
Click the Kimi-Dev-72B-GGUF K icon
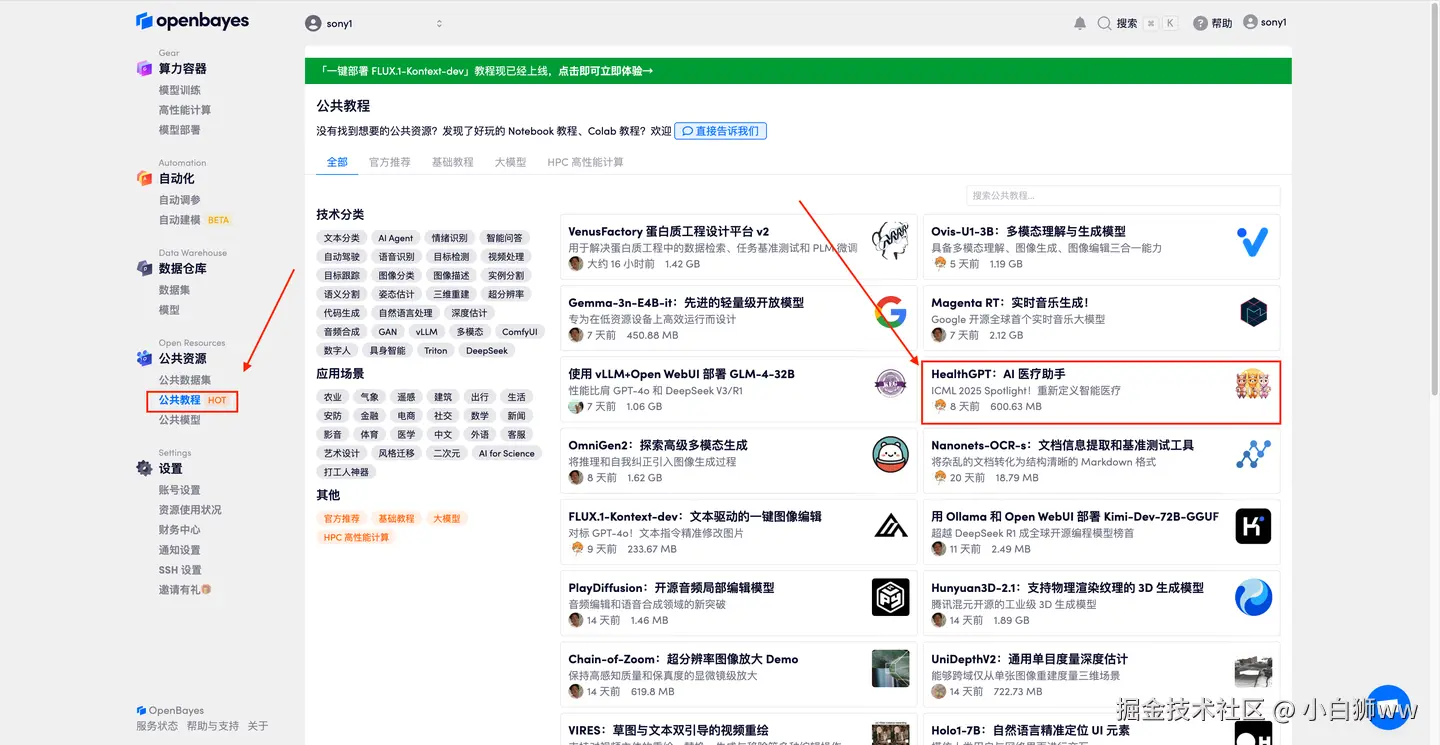pos(1253,526)
